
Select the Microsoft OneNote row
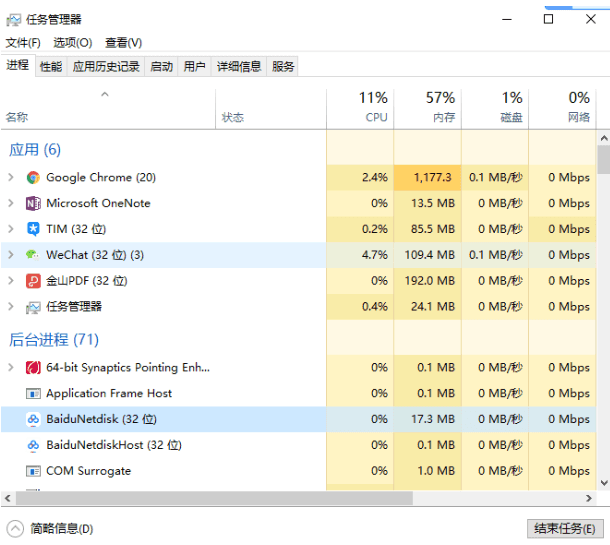[298, 203]
